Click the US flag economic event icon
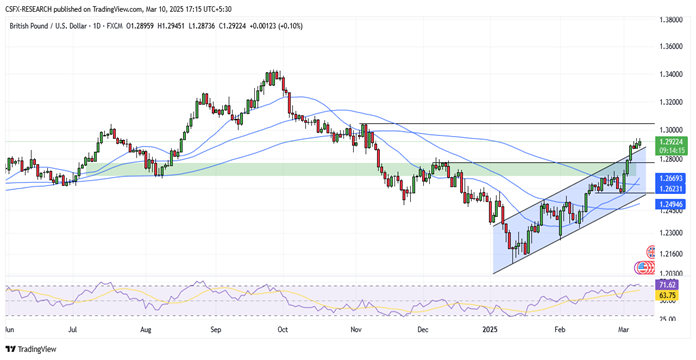The width and height of the screenshot is (696, 360). point(642,268)
